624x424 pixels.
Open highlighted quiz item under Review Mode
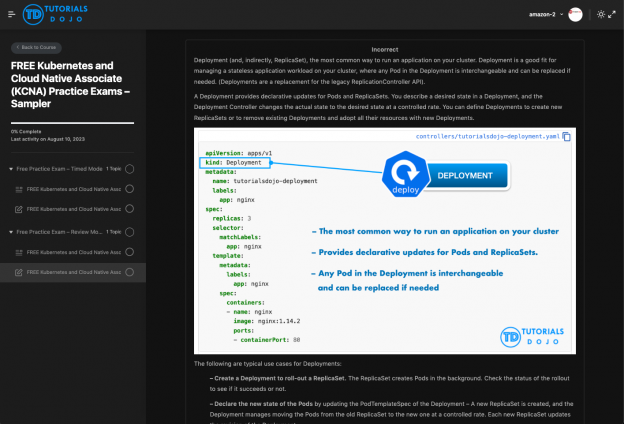74,272
